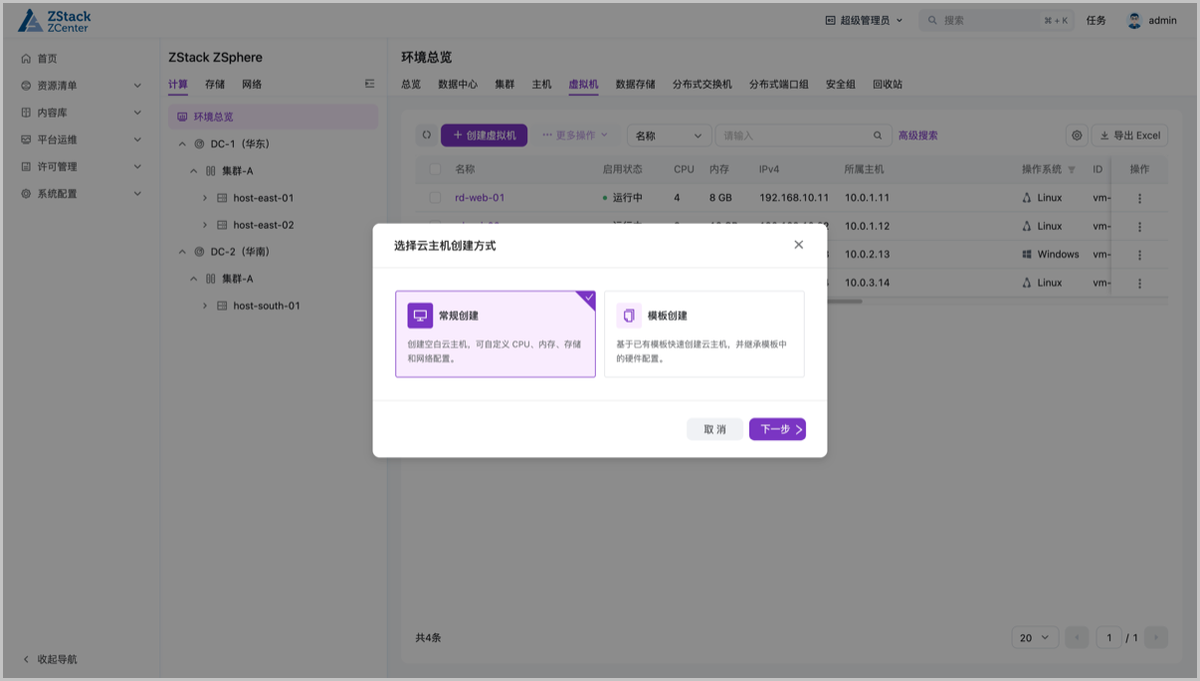The height and width of the screenshot is (681, 1200).
Task: Click the cluster icon beside 集群-A under DC-2
Action: (211, 279)
